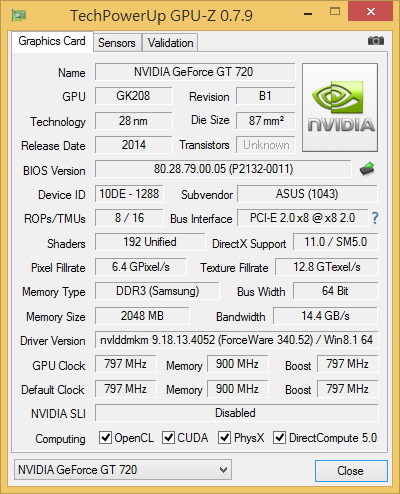Take a screenshot with the camera icon

376,41
